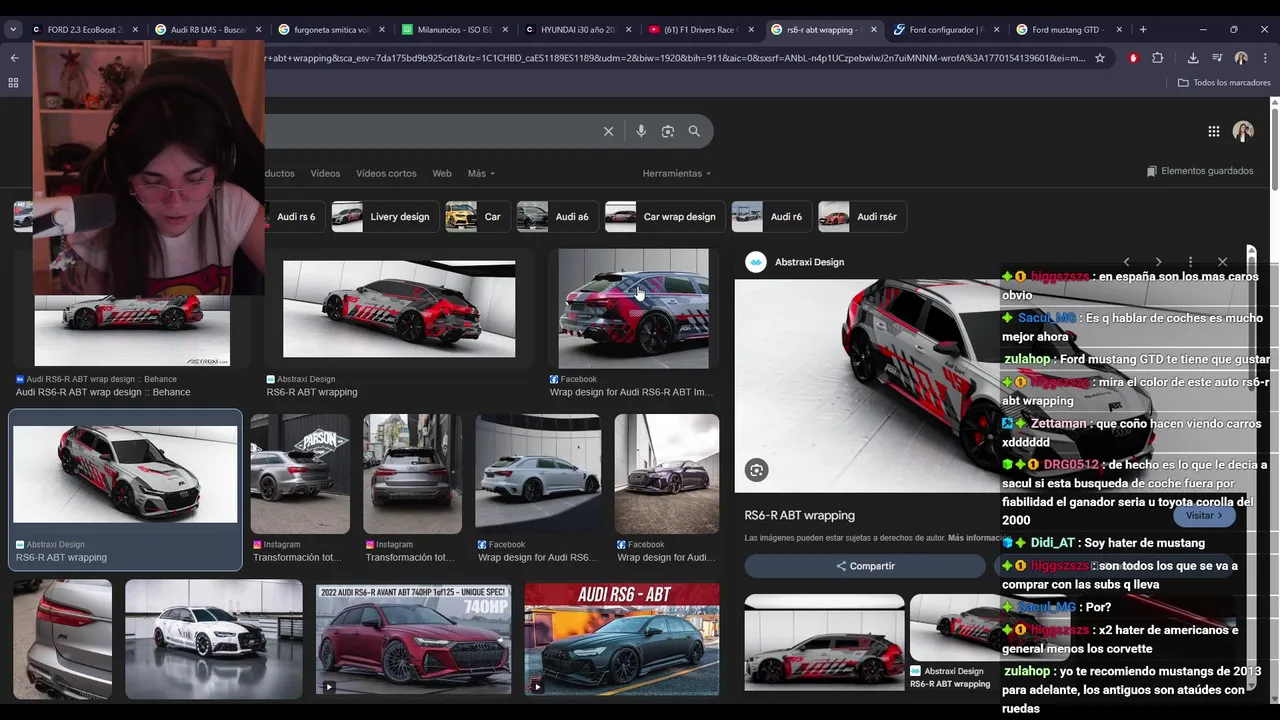Viewport: 1280px width, 720px height.
Task: Apply the Car suggestion chip
Action: [477, 217]
